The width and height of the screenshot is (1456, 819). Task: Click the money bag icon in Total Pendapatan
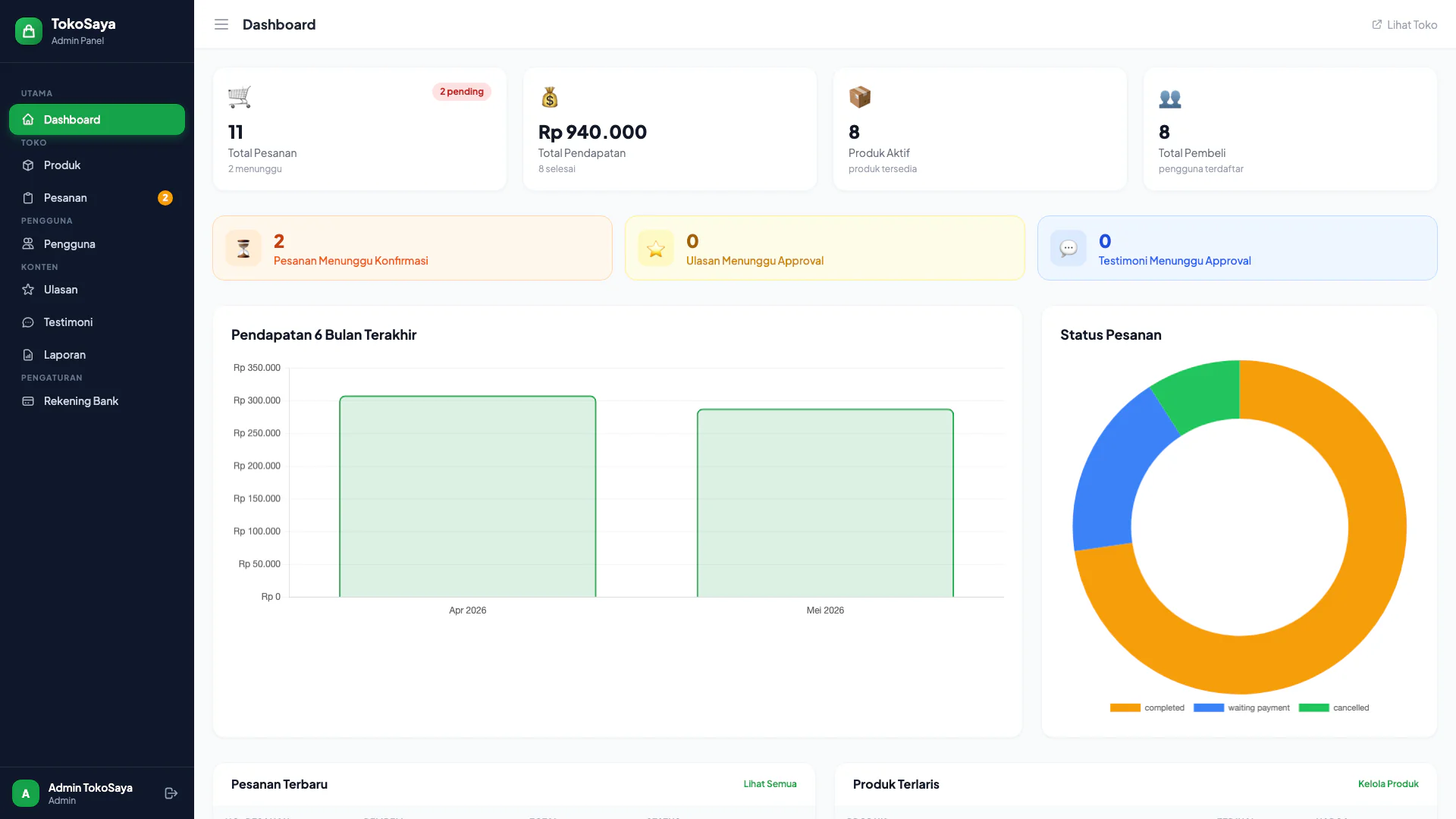[550, 97]
